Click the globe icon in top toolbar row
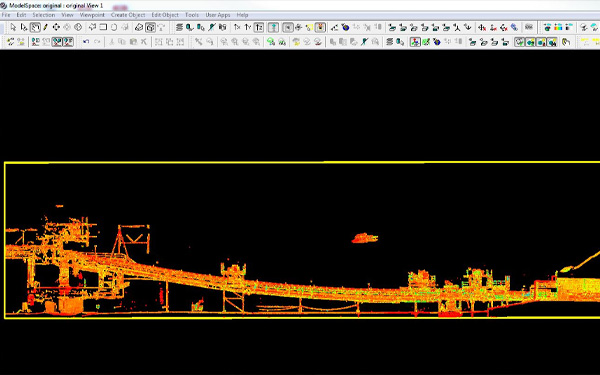Screen dimensions: 600x375 (346, 27)
